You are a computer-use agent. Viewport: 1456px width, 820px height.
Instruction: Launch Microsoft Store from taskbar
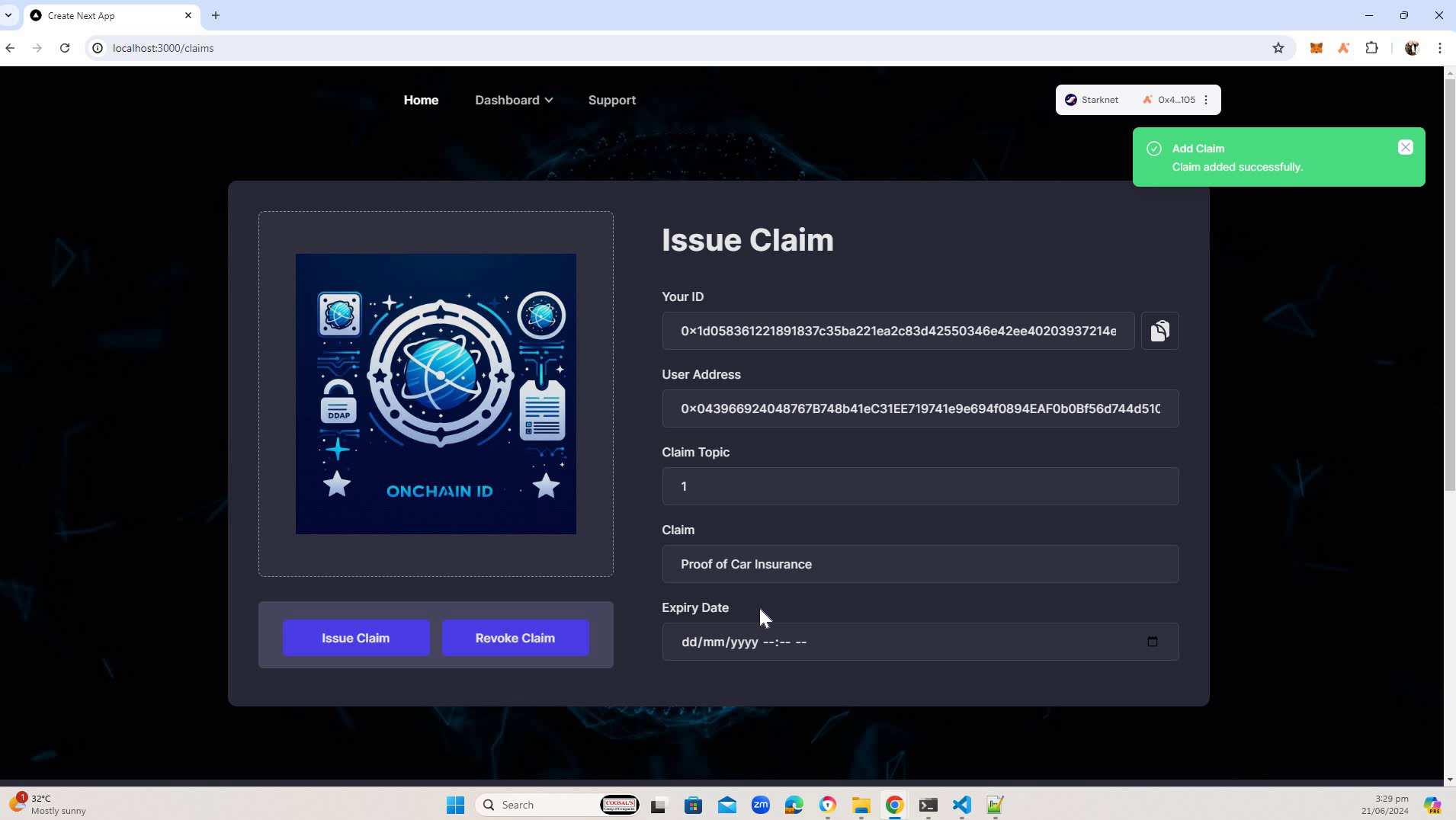pyautogui.click(x=693, y=805)
